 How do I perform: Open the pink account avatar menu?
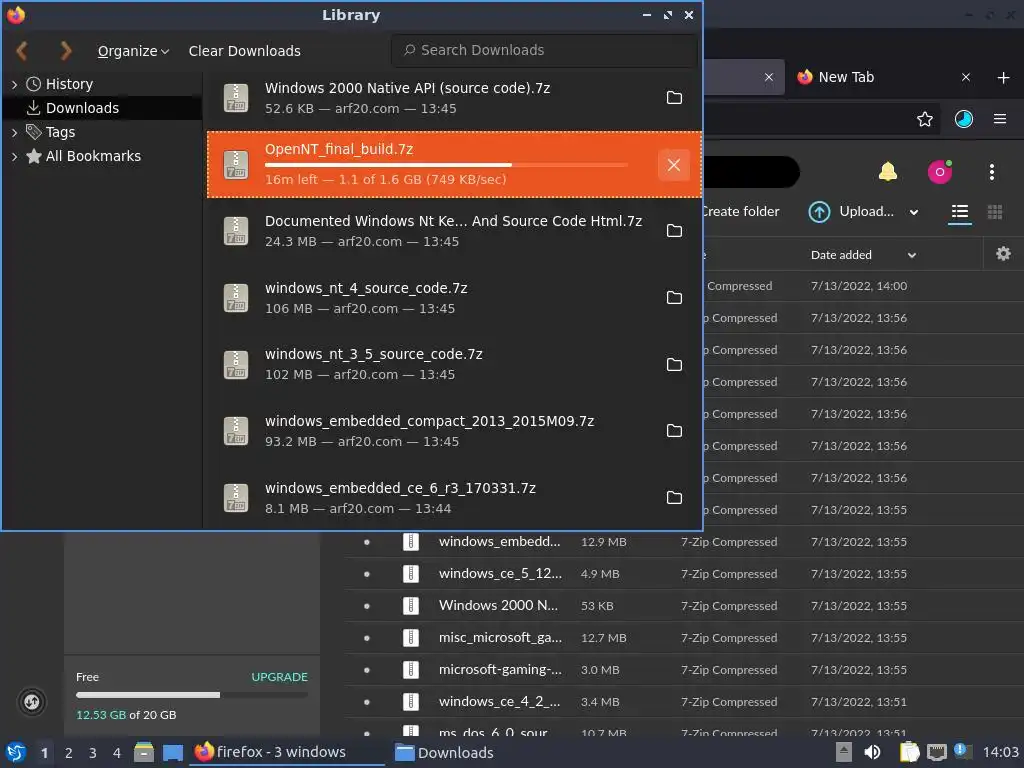pos(940,172)
